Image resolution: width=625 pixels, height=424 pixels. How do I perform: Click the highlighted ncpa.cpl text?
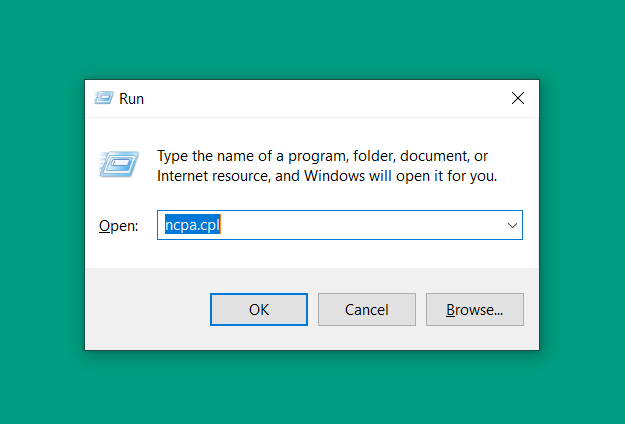coord(193,225)
